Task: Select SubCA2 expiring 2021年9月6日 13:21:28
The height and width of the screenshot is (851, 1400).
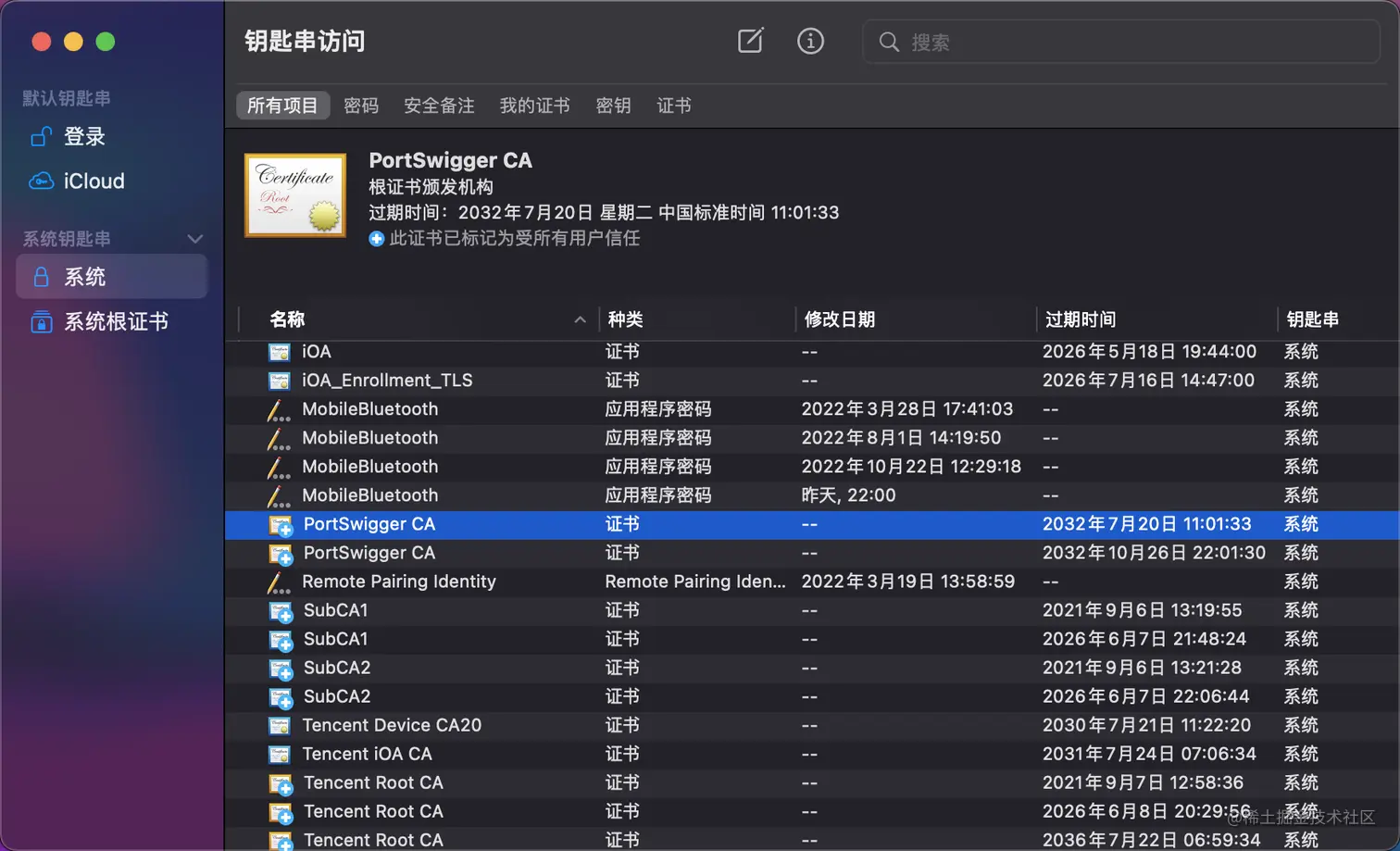Action: 812,669
